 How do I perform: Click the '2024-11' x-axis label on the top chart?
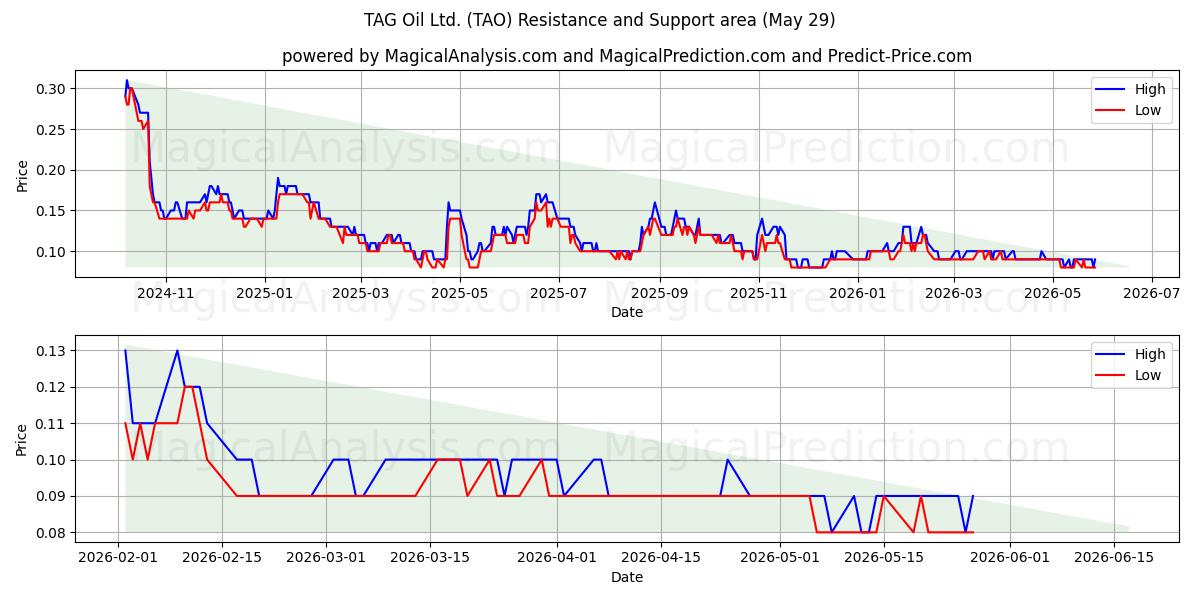pos(165,293)
